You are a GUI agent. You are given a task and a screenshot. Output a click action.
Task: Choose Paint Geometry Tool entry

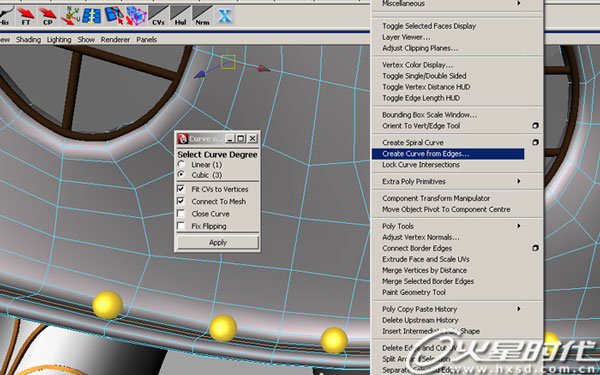tap(414, 292)
